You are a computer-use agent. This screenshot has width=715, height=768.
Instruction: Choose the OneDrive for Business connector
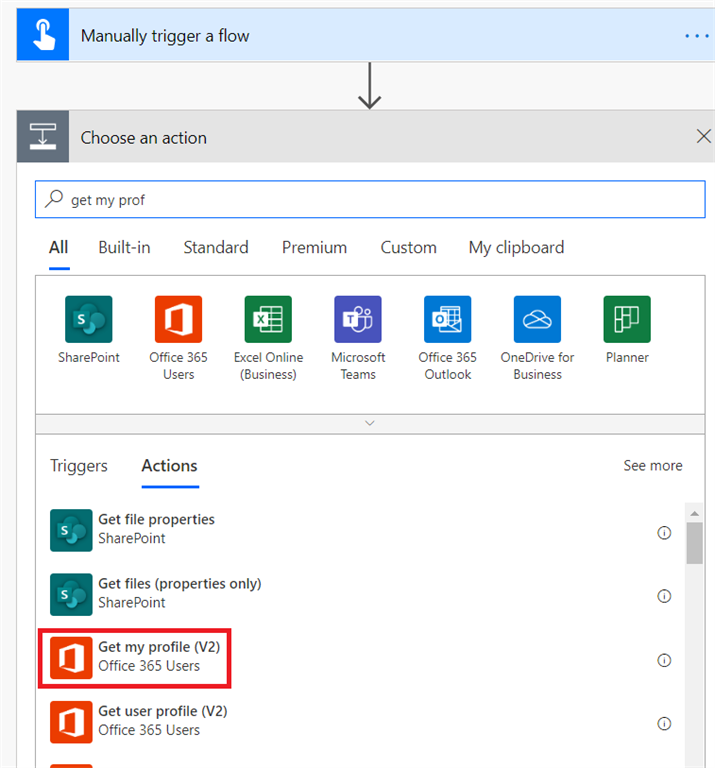pos(537,319)
